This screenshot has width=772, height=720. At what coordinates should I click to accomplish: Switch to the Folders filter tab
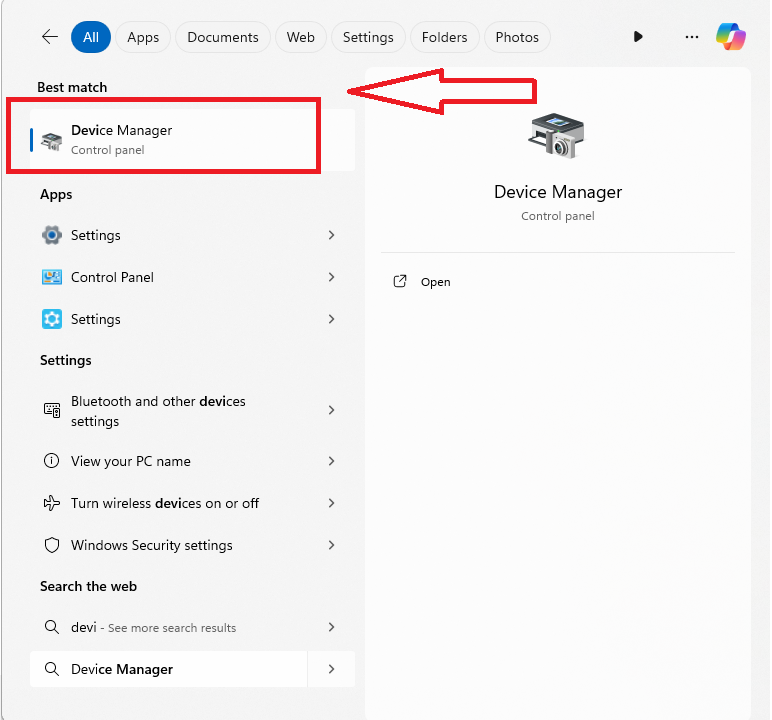pos(445,37)
